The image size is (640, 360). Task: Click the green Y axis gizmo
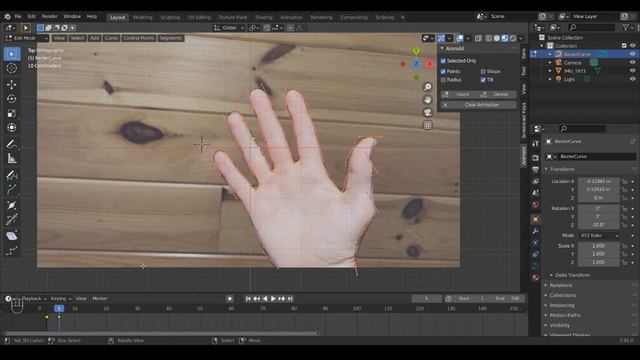pos(416,51)
